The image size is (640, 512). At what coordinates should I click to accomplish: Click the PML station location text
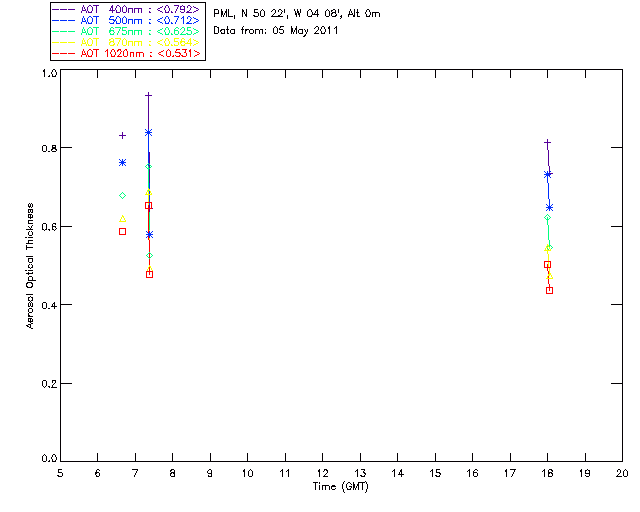click(297, 14)
